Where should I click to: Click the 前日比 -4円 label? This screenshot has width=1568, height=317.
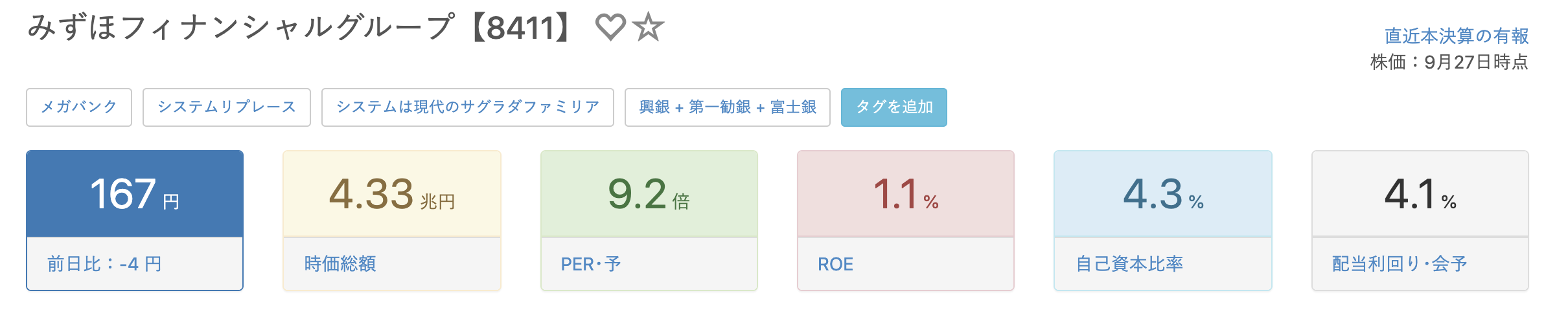tap(104, 264)
